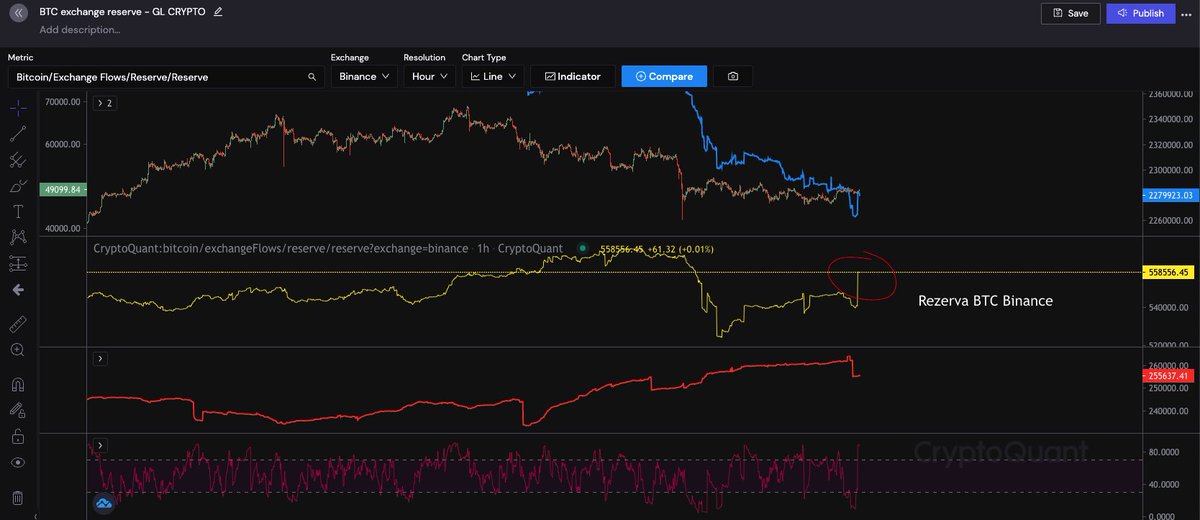Screen dimensions: 1200x520
Task: Select the pitchfork drawing tool
Action: pos(18,159)
